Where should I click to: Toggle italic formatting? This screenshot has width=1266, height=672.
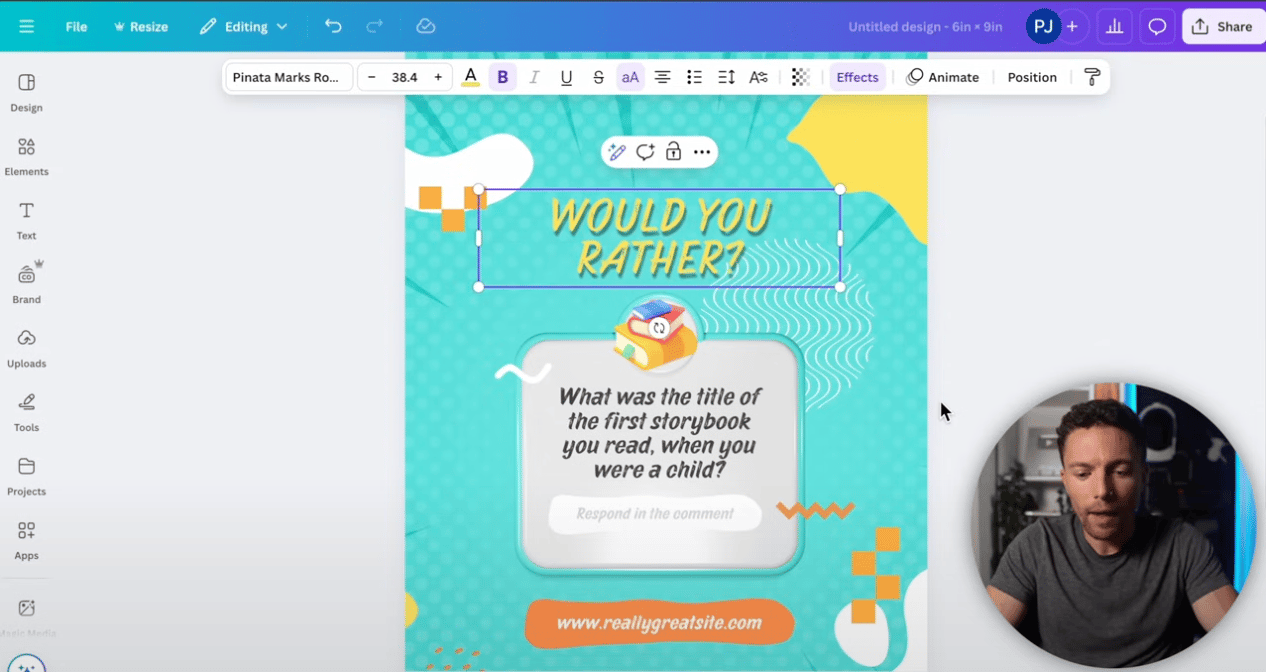(x=534, y=77)
